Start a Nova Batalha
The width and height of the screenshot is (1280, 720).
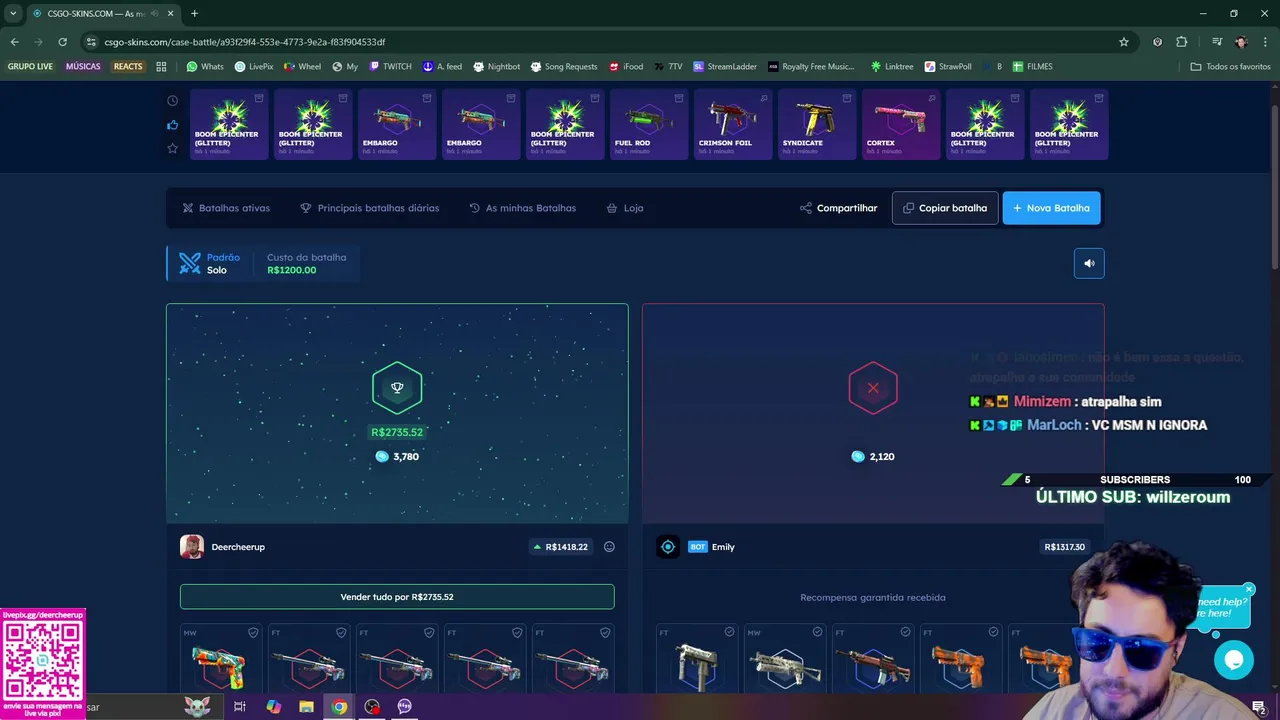pos(1051,208)
